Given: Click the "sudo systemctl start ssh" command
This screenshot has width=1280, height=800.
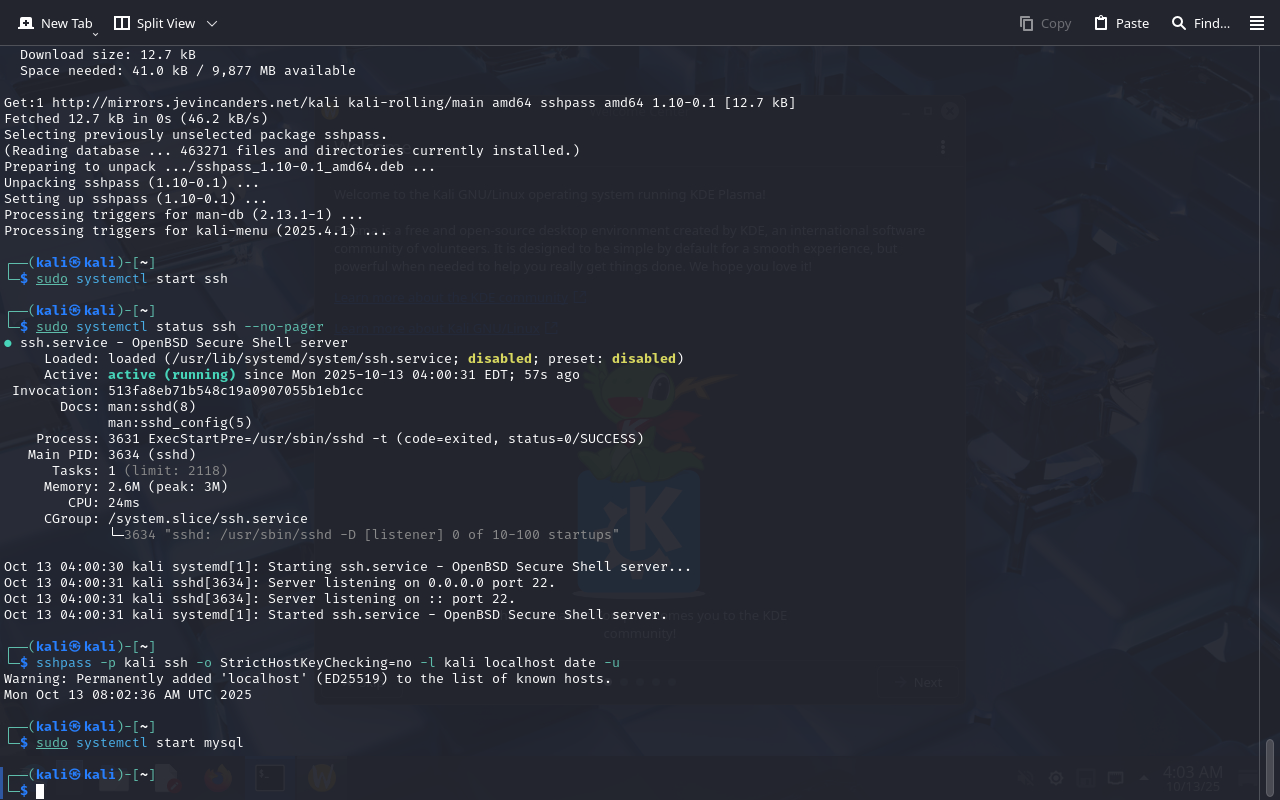Looking at the screenshot, I should tap(132, 279).
